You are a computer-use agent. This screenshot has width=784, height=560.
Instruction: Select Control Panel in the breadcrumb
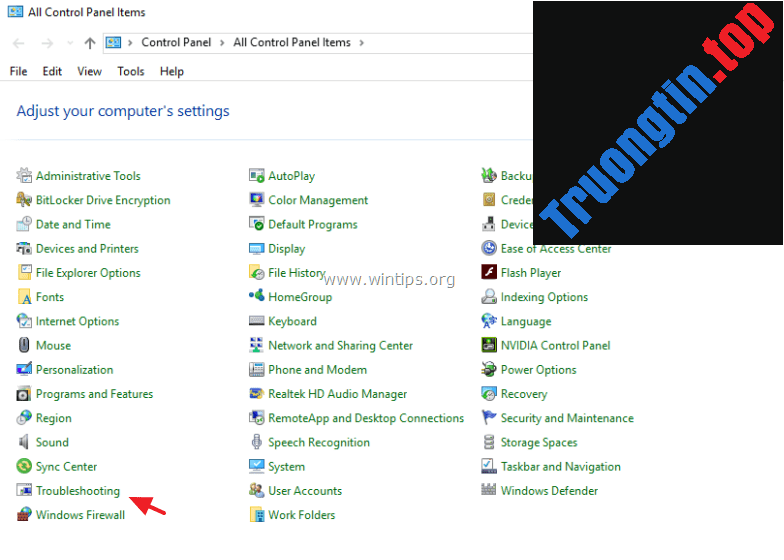coord(176,42)
